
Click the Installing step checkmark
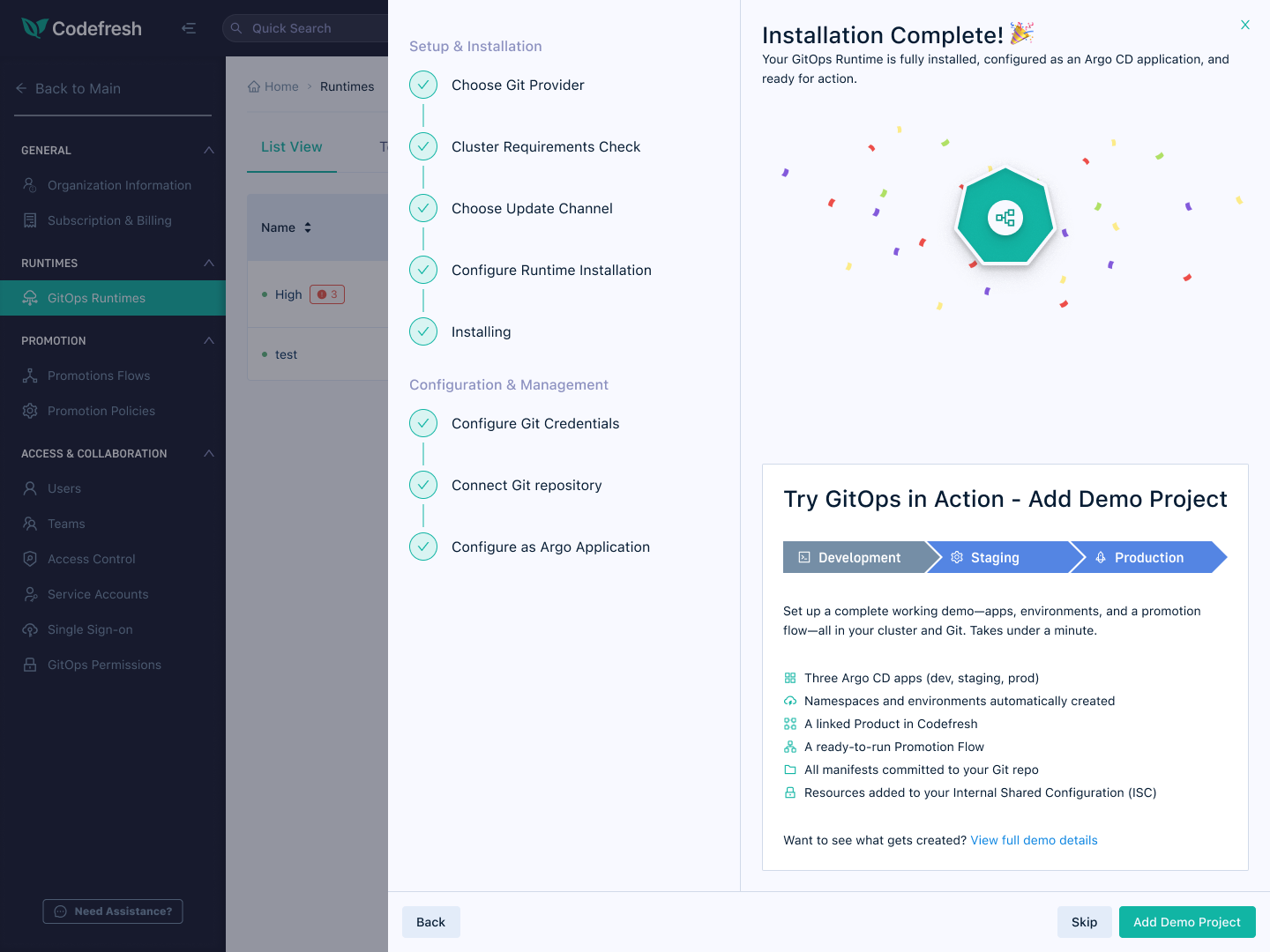click(x=423, y=331)
